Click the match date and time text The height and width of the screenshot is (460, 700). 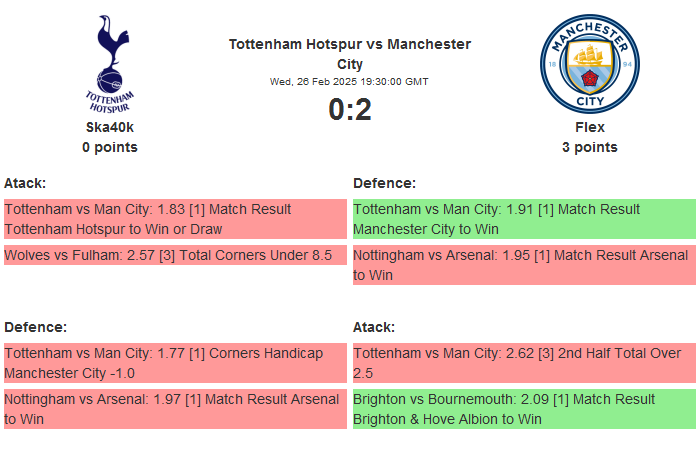(350, 82)
